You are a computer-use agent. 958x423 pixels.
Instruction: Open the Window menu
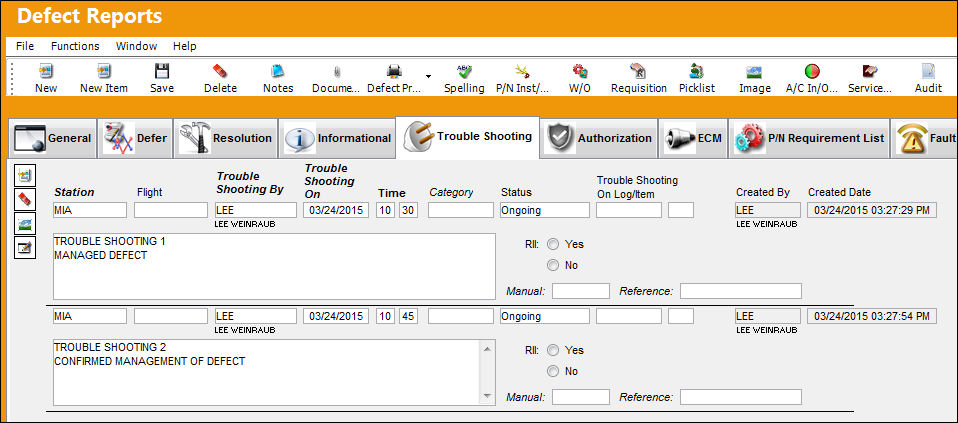coord(136,46)
